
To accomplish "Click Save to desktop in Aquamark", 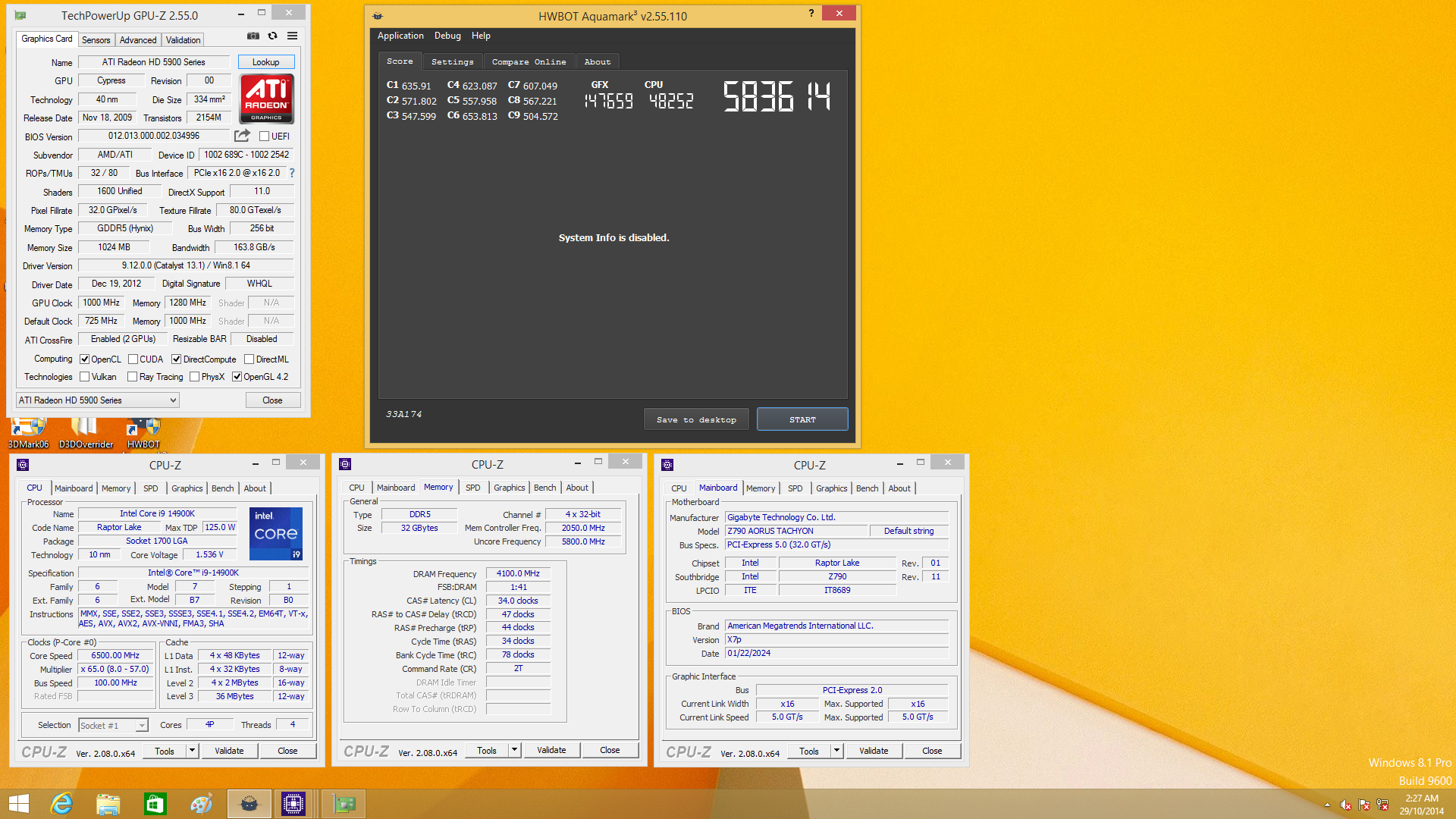I will pos(696,419).
